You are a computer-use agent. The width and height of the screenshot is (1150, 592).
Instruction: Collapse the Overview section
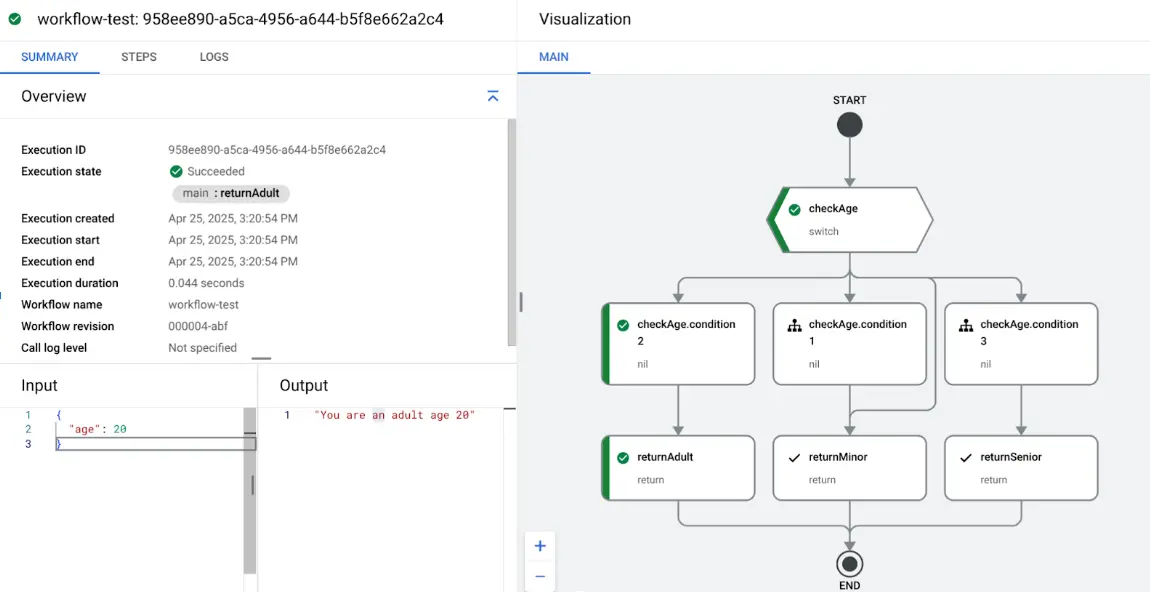pos(492,96)
